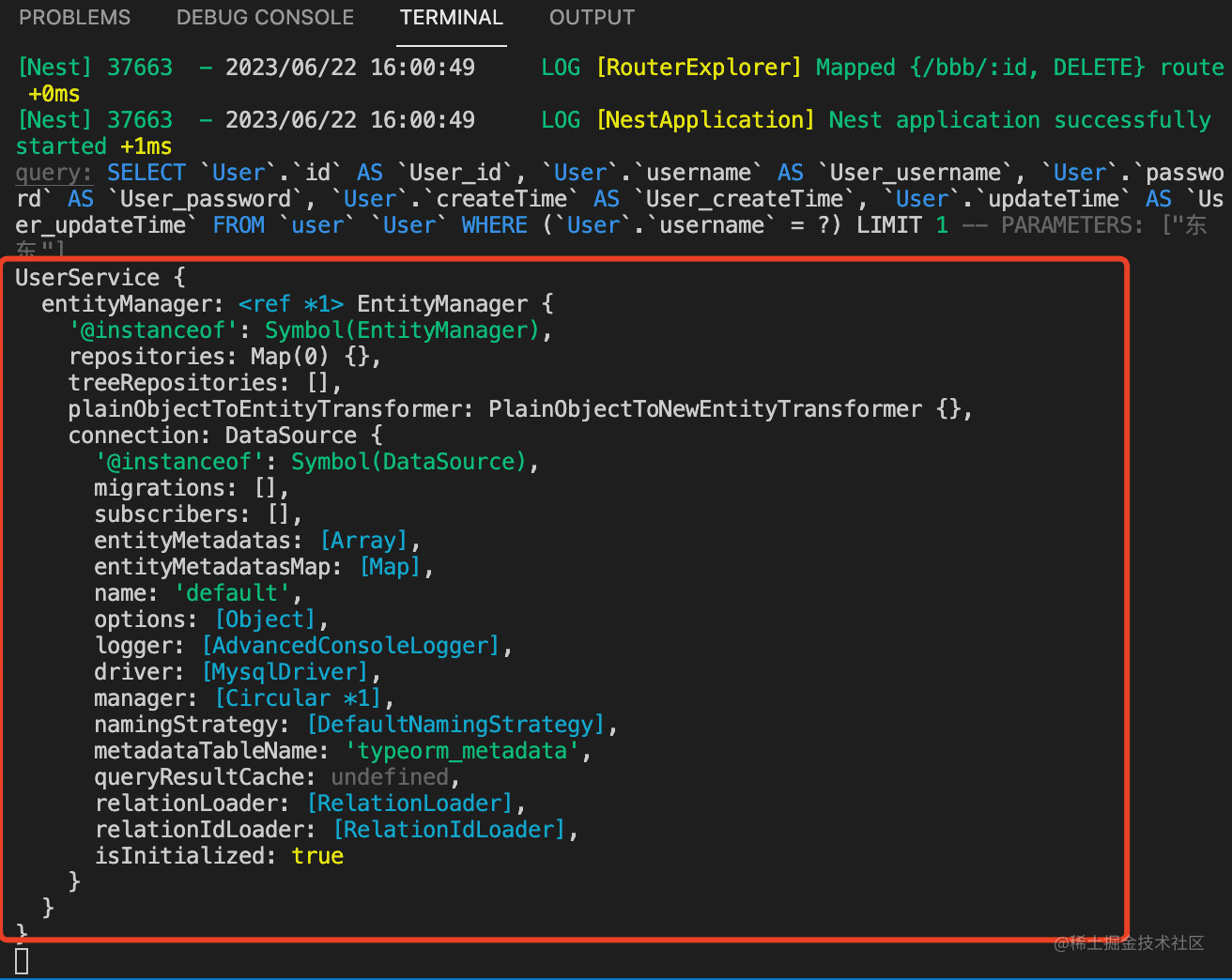
Task: Click the underlined query: label
Action: (54, 174)
